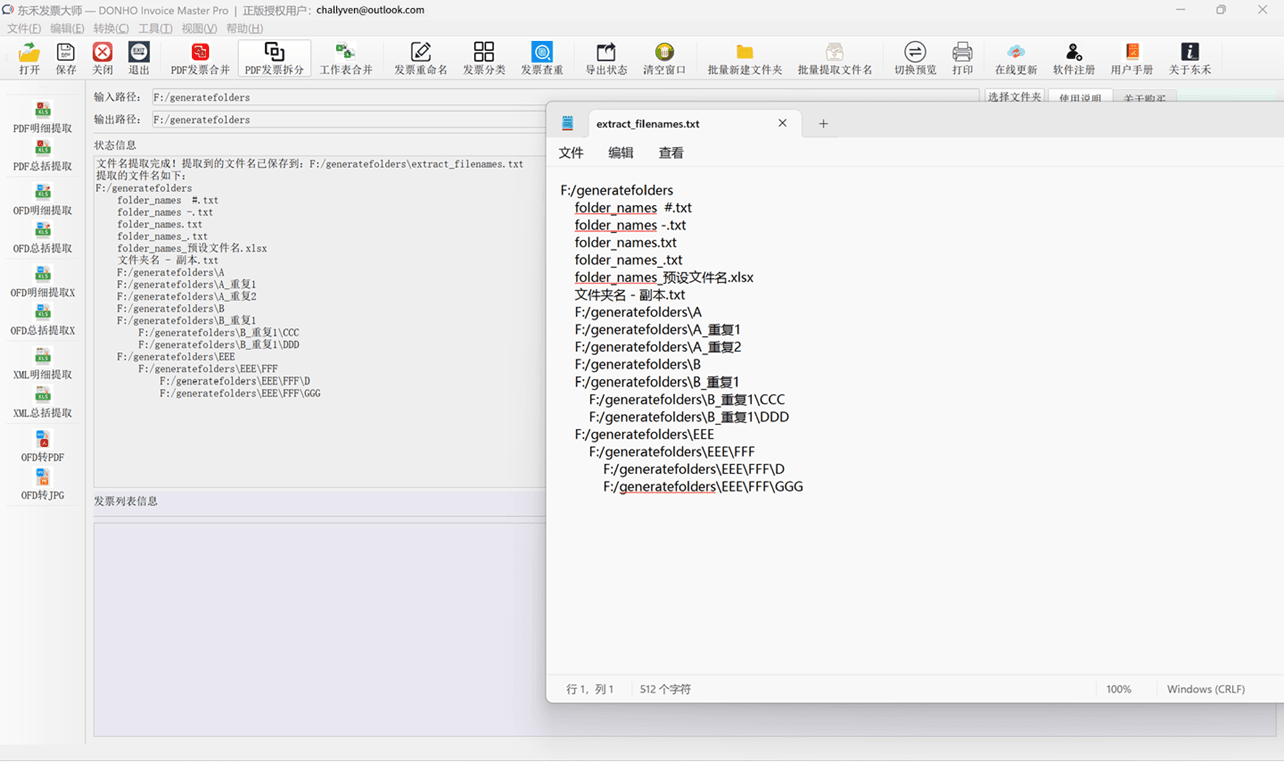
Task: Open Notepad's 编辑 menu
Action: pos(621,153)
